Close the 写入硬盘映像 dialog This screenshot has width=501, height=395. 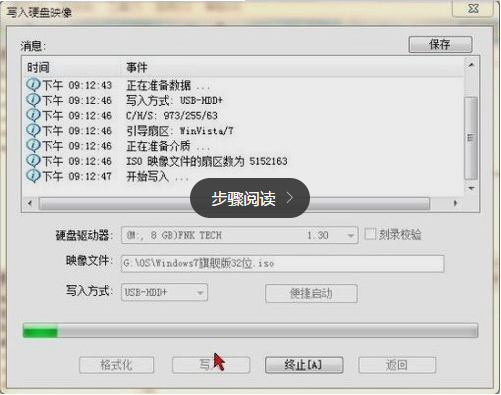tap(473, 8)
